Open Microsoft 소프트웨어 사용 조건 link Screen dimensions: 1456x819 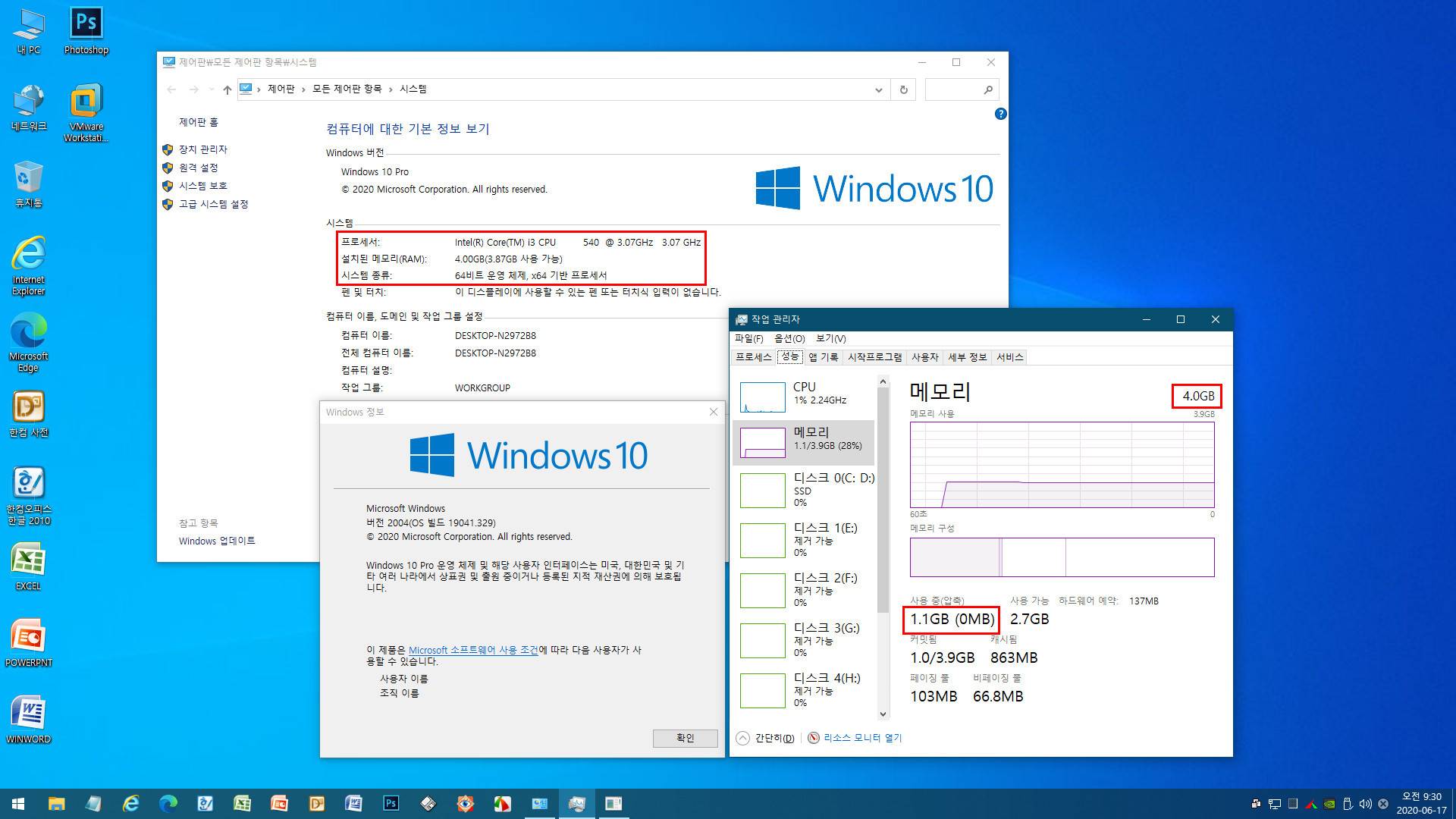(x=473, y=650)
